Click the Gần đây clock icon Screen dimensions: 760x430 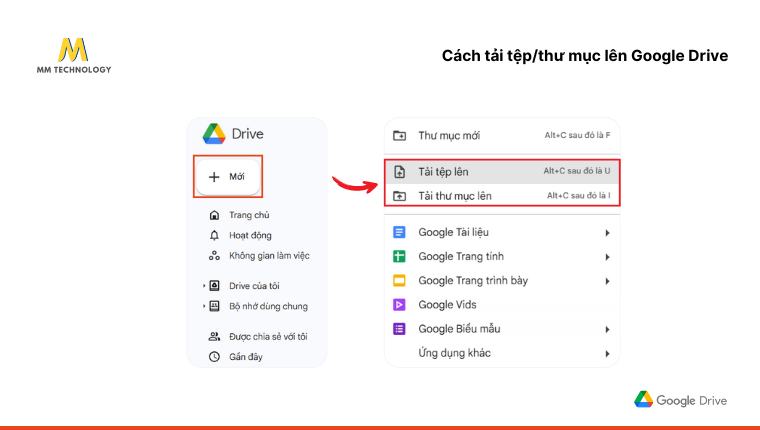tap(214, 357)
